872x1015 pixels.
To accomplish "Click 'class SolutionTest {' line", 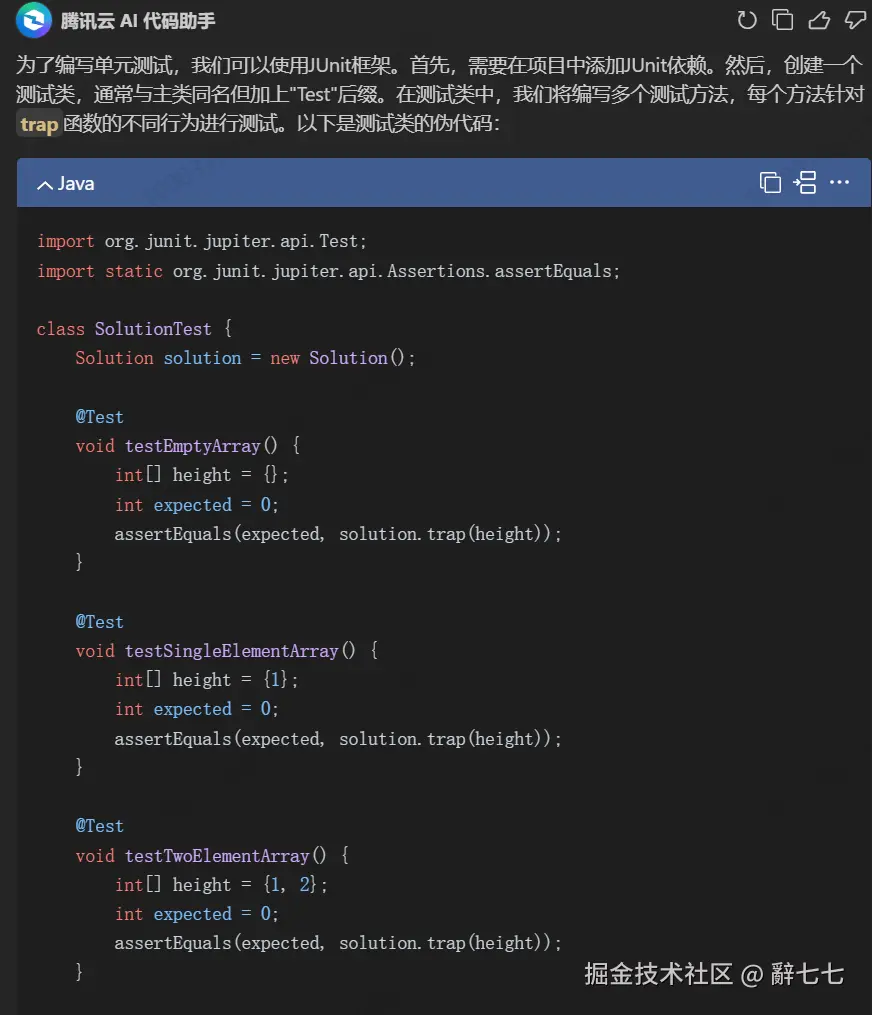I will pos(134,329).
